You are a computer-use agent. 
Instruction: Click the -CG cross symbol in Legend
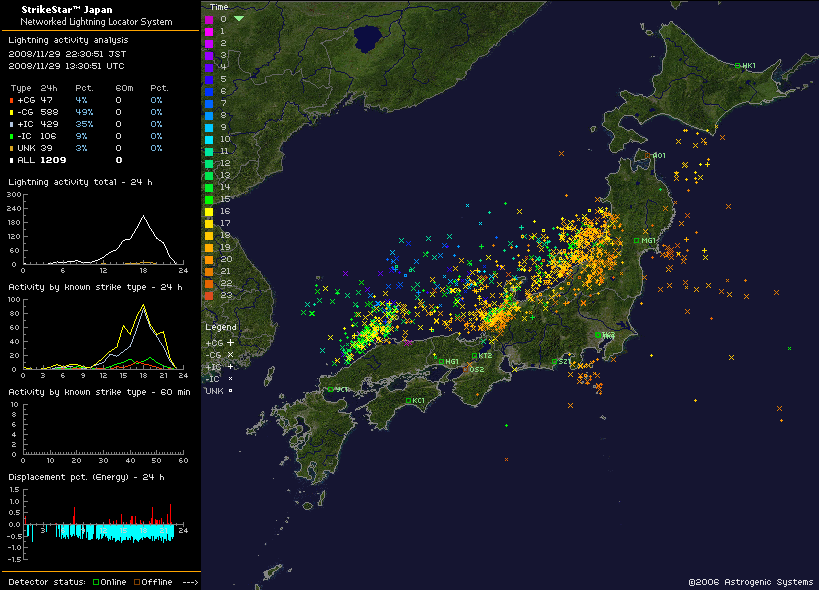(x=231, y=355)
